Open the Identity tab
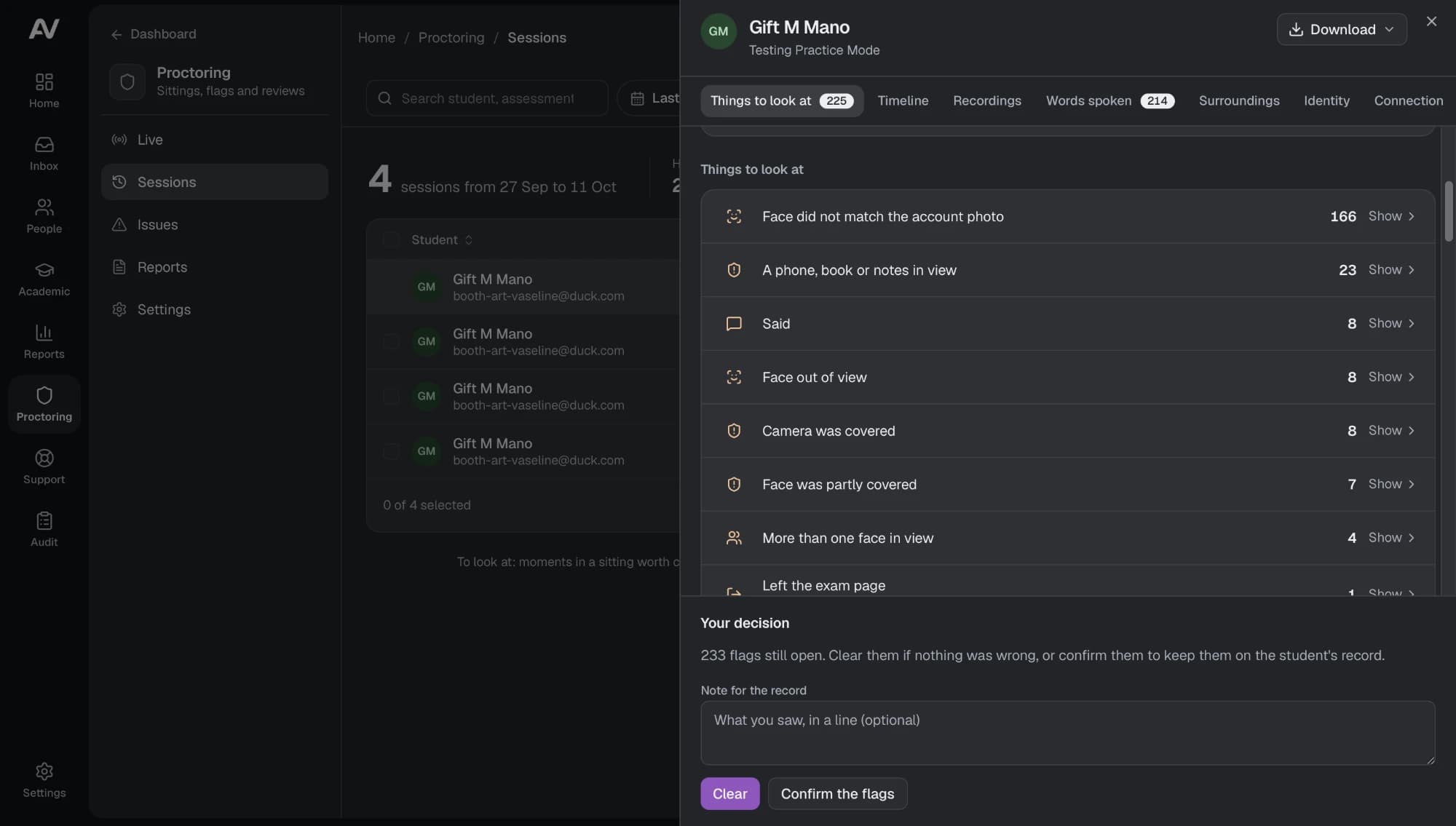The image size is (1456, 826). (x=1326, y=101)
